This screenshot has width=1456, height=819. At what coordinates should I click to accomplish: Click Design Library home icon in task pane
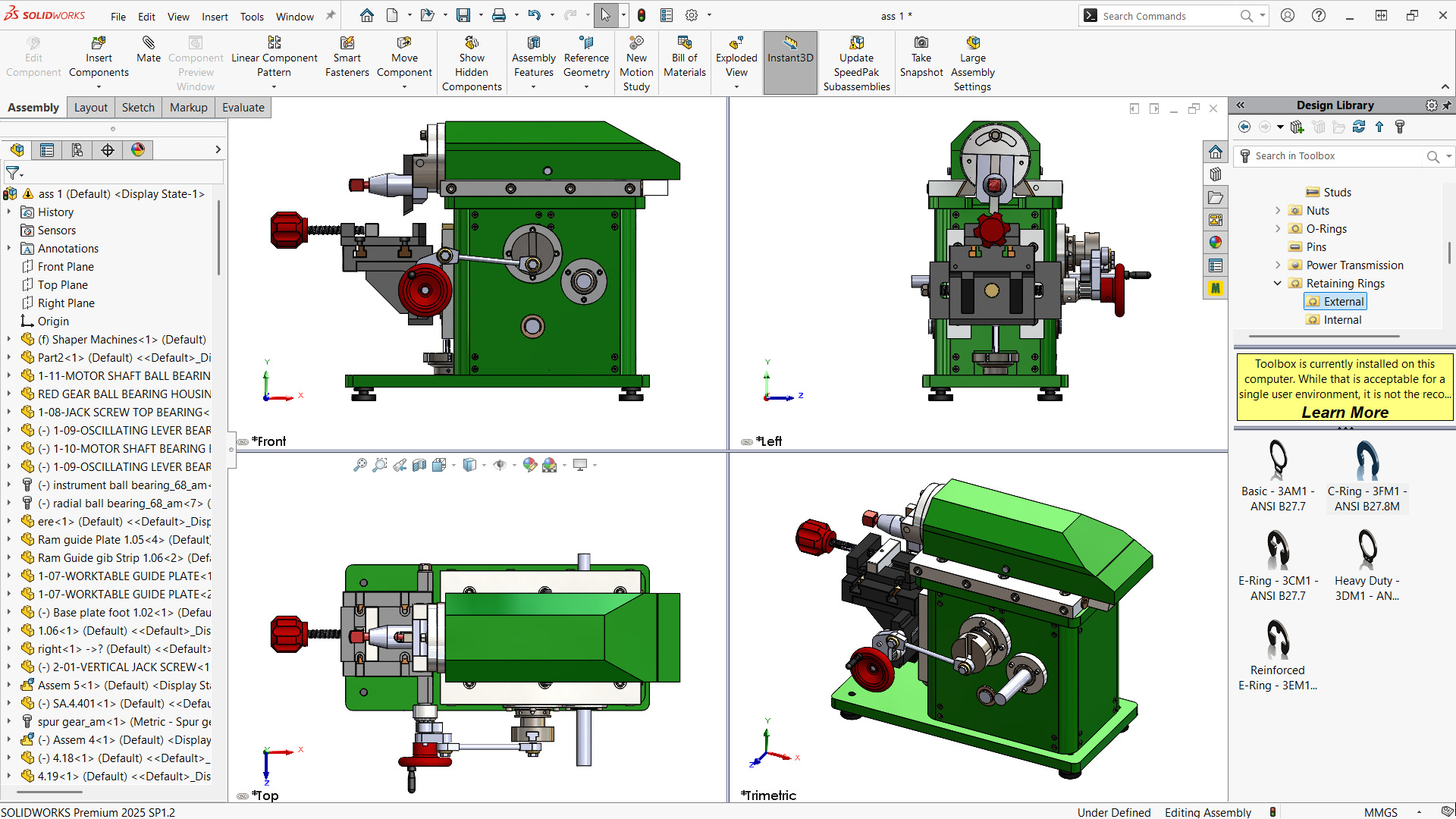tap(1216, 152)
